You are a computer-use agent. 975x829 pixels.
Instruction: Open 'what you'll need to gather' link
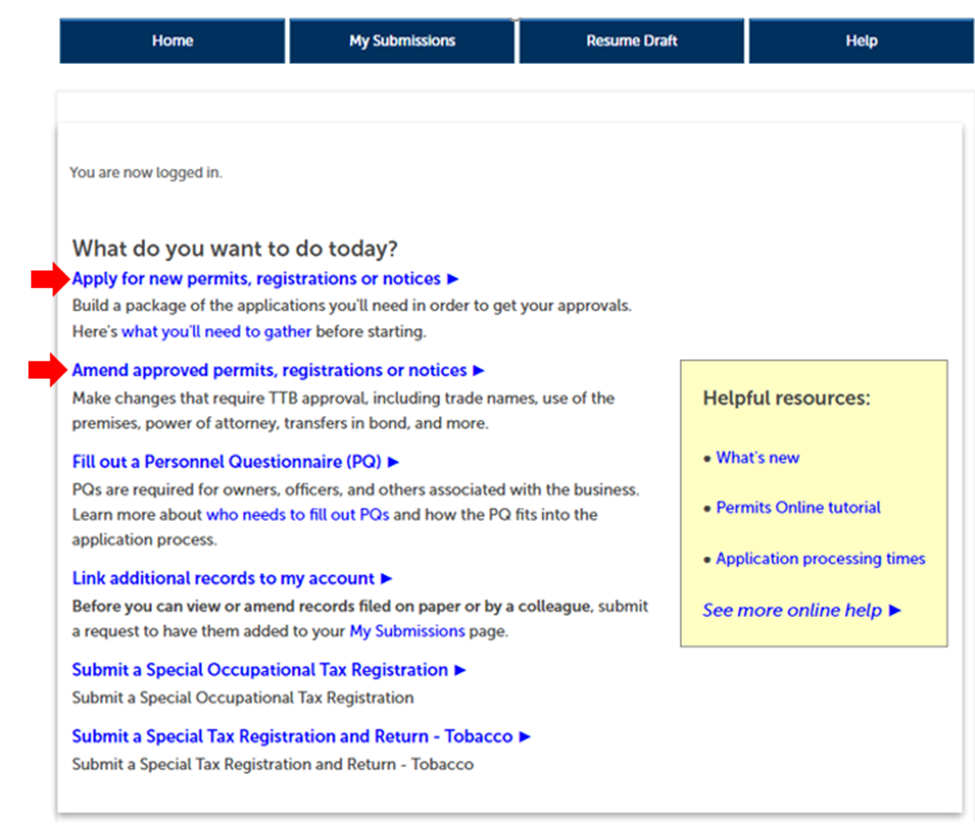216,332
